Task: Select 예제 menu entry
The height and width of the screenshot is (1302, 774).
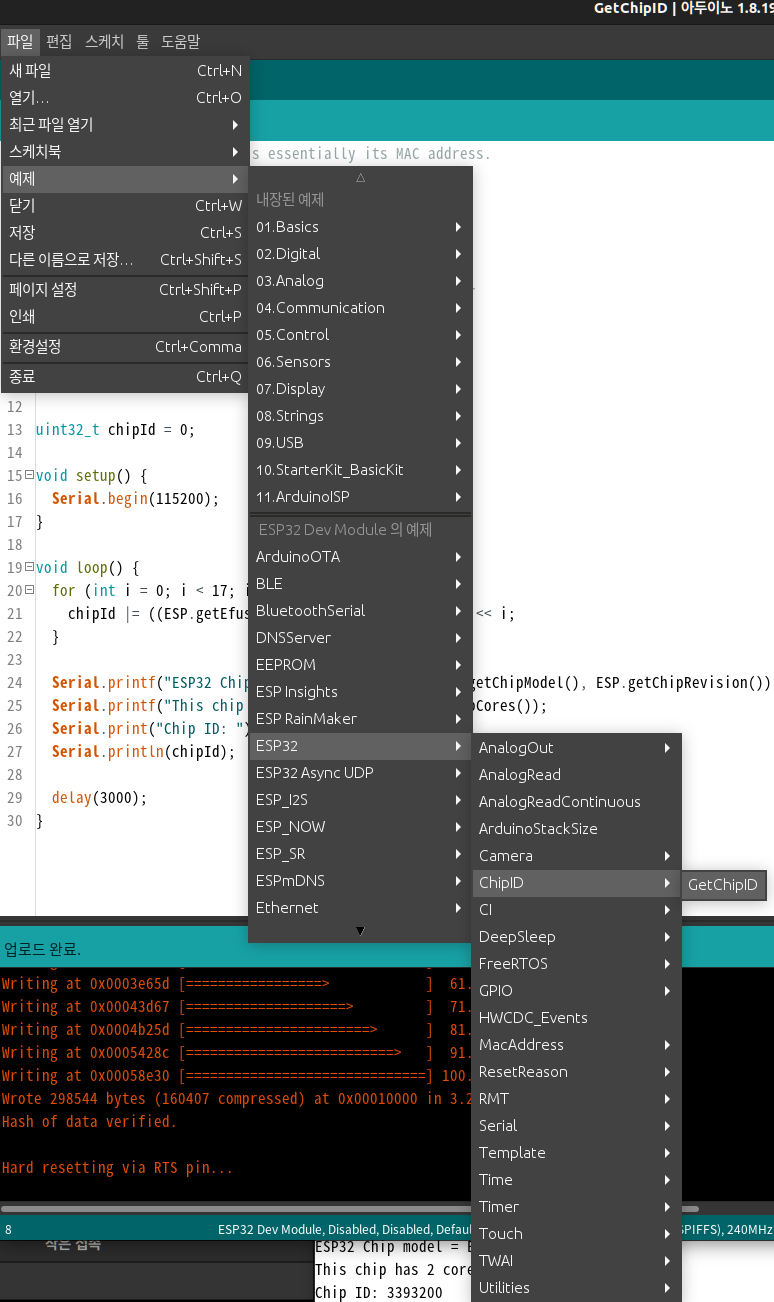Action: pyautogui.click(x=125, y=179)
